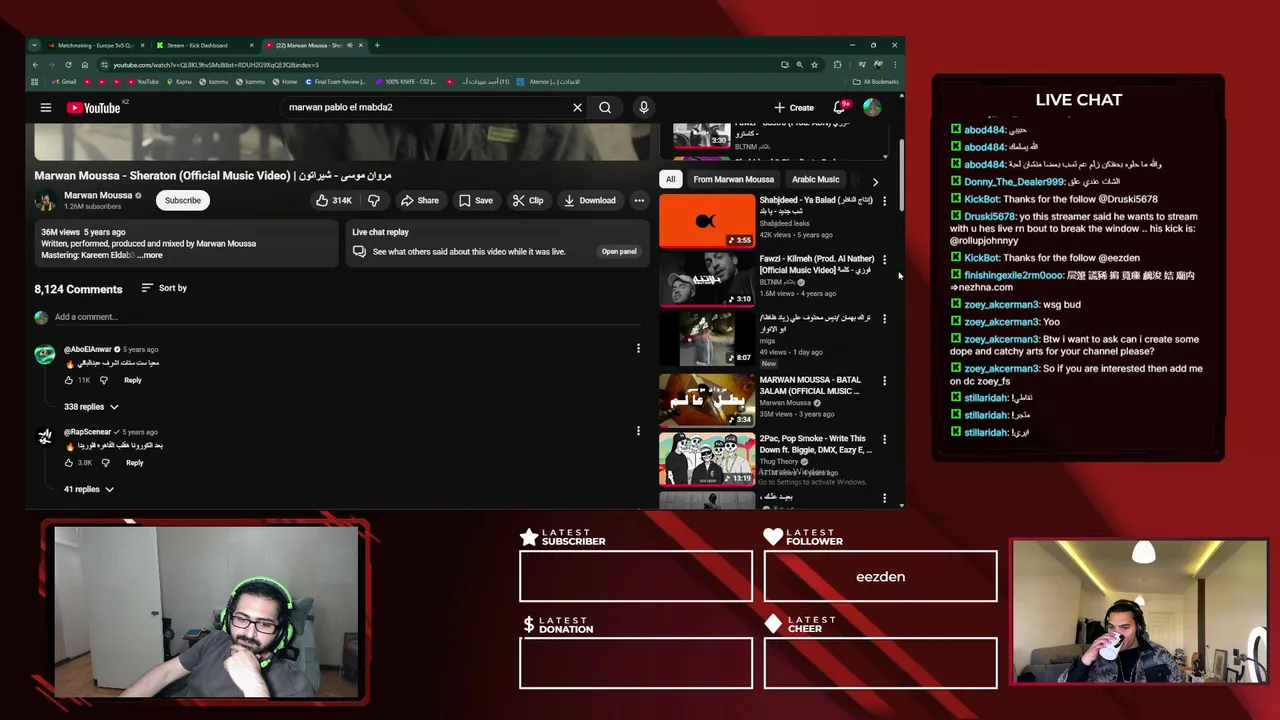The height and width of the screenshot is (720, 1280).
Task: Expand 41 replies thread
Action: (x=89, y=489)
